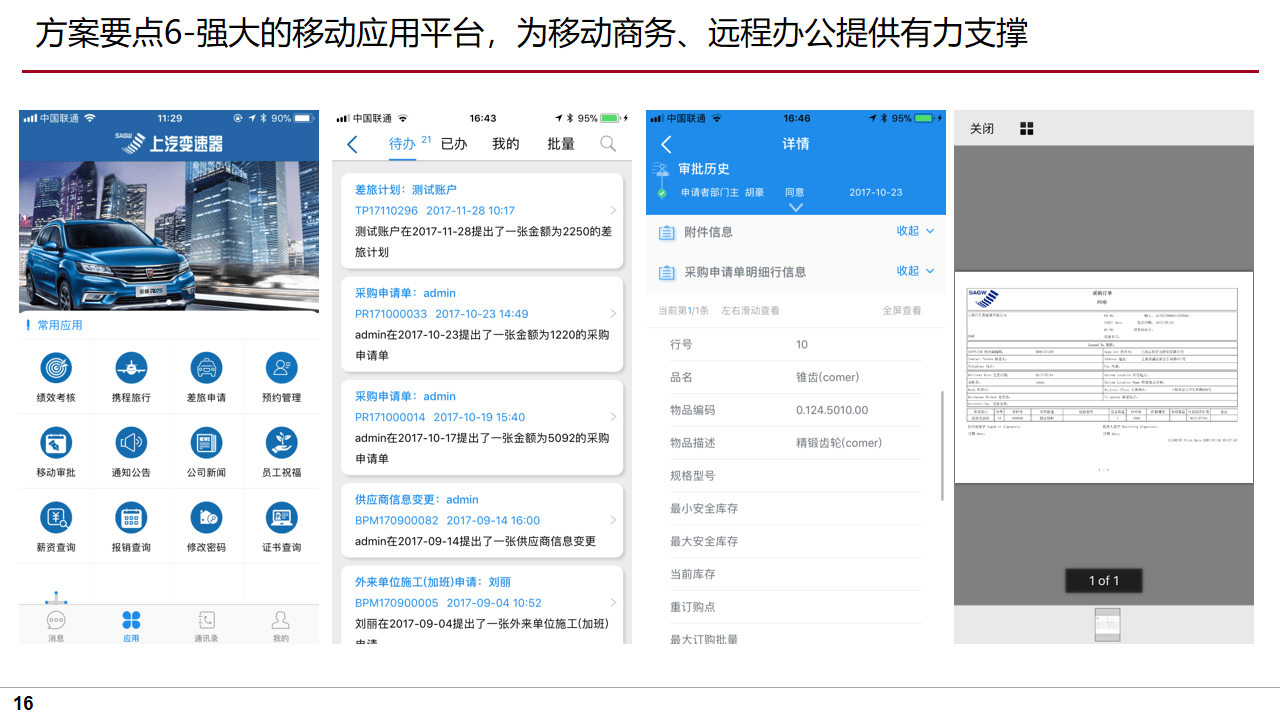Open 差旅计划 测试账户 item chevron
Viewport: 1280px width, 720px height.
point(613,210)
